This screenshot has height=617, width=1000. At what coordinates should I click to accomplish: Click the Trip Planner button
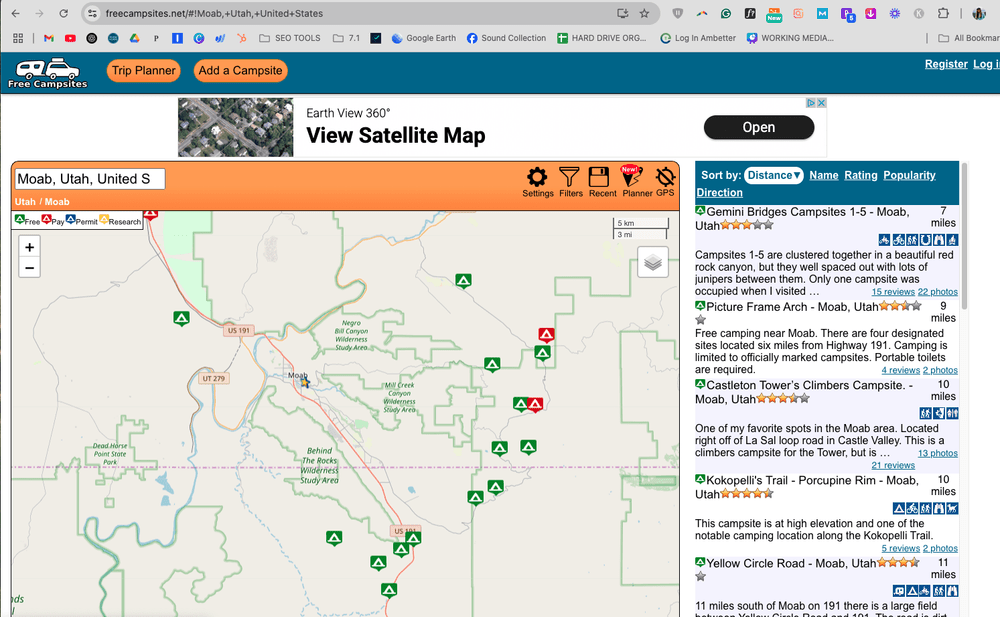pyautogui.click(x=143, y=71)
